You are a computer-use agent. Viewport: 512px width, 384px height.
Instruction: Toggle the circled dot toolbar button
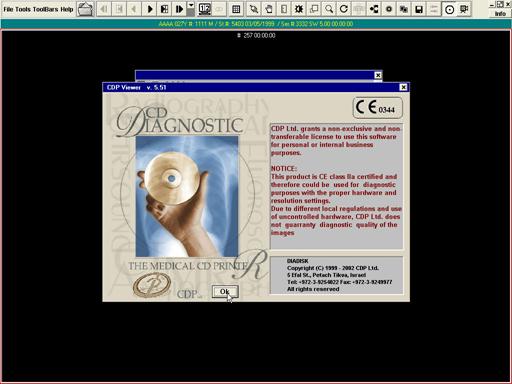pyautogui.click(x=449, y=9)
